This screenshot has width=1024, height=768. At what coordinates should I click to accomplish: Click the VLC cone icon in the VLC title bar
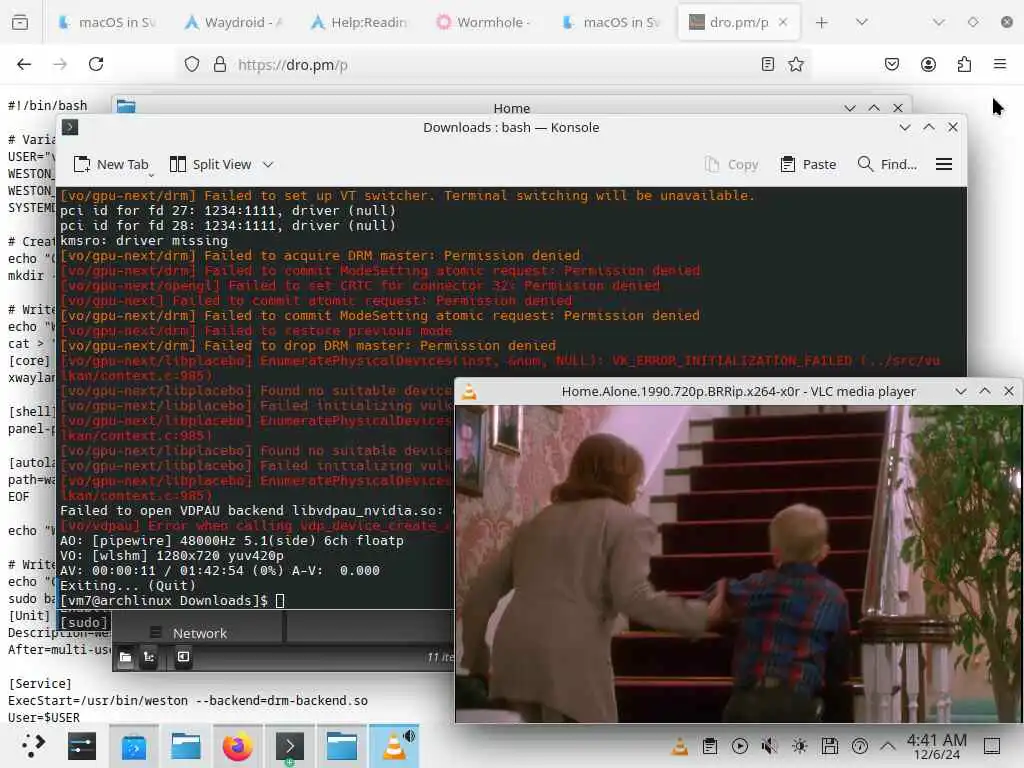pyautogui.click(x=469, y=392)
